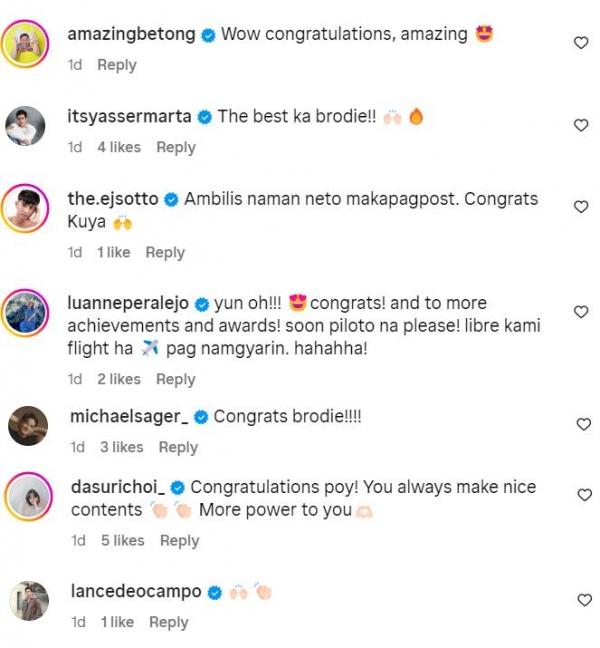
Task: View the 4 likes on itsyassermarta's comment
Action: tap(119, 147)
